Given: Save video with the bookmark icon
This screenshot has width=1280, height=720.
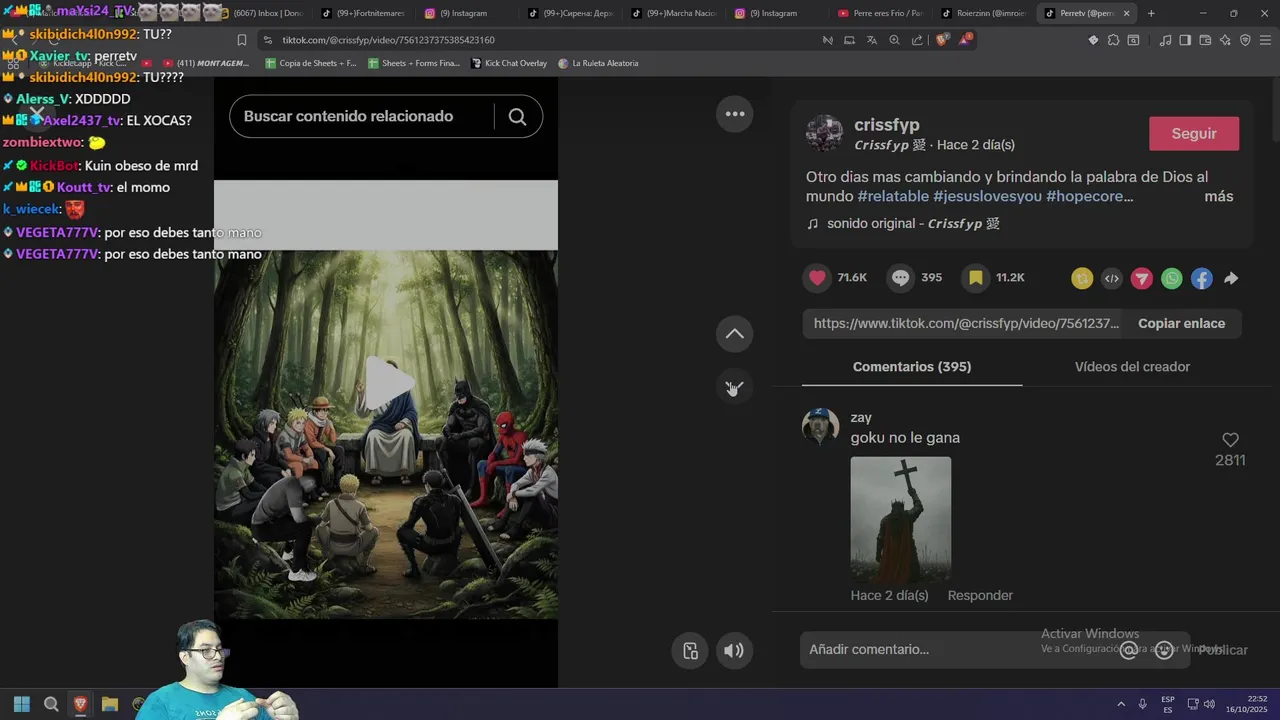Looking at the screenshot, I should coord(975,278).
